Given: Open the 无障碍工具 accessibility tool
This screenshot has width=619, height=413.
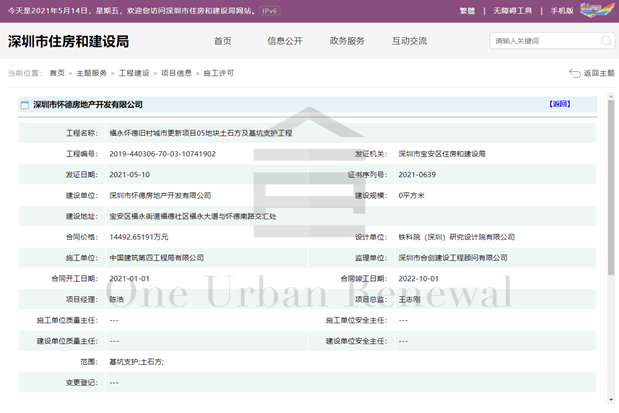Looking at the screenshot, I should point(512,11).
